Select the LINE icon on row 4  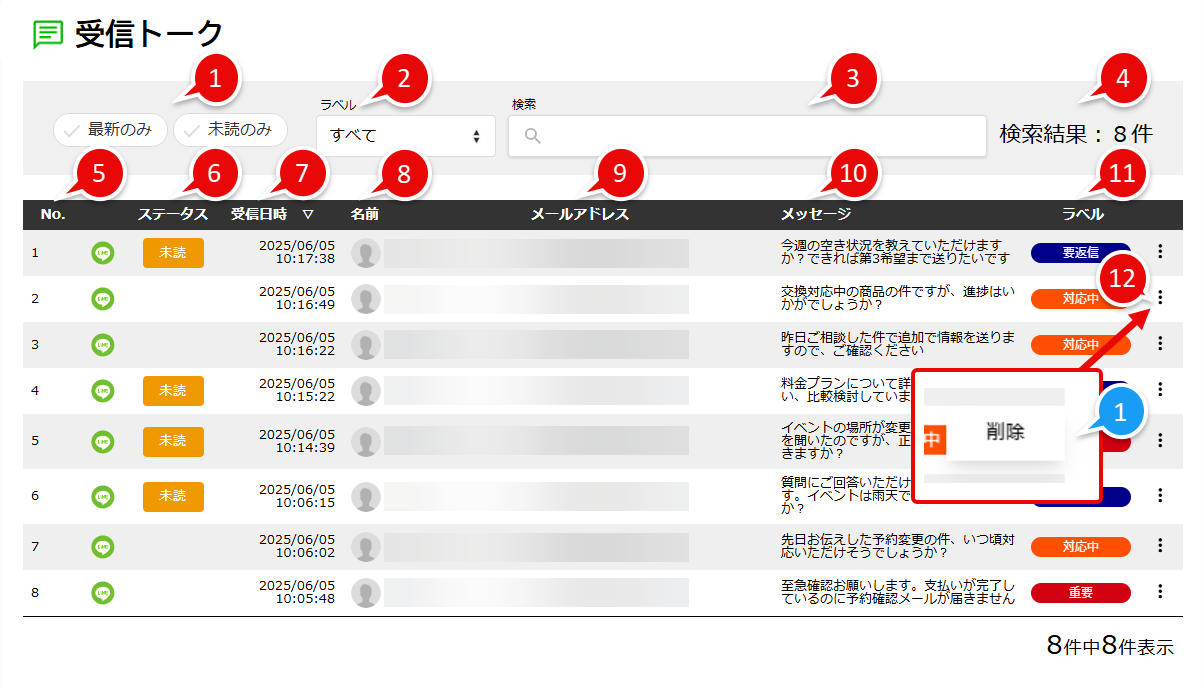pos(102,391)
